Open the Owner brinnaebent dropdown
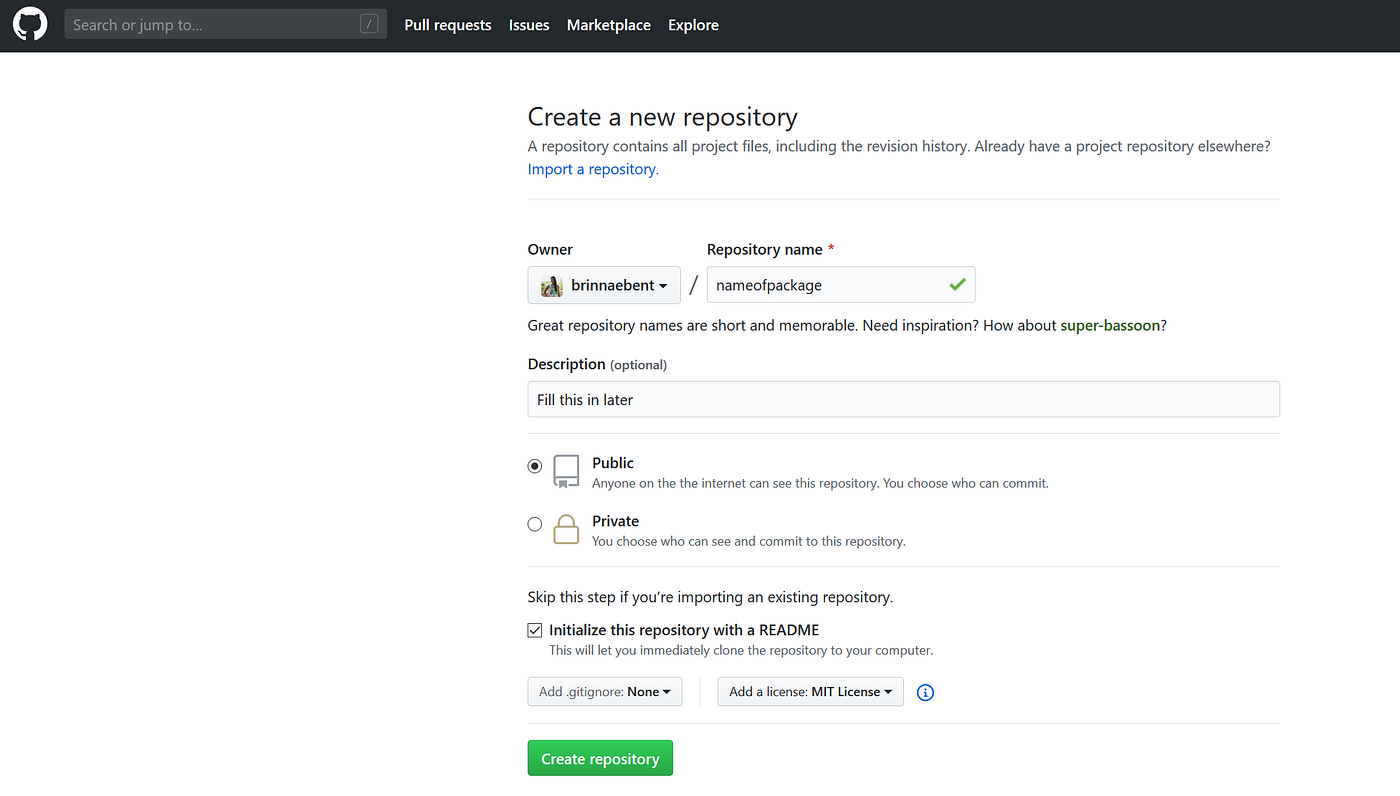The height and width of the screenshot is (796, 1400). (604, 285)
